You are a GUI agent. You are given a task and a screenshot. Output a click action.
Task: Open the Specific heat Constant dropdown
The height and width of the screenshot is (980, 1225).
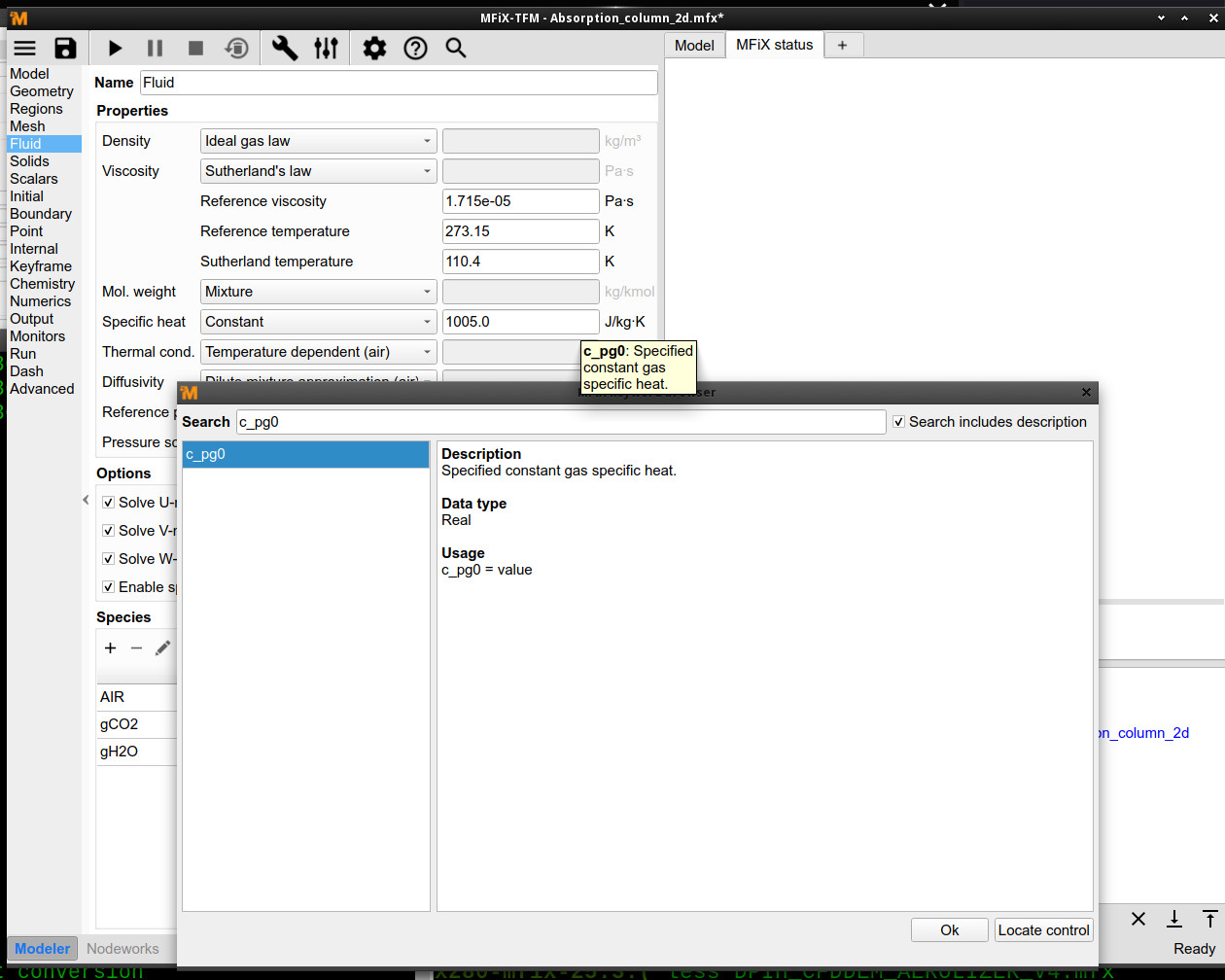point(318,322)
